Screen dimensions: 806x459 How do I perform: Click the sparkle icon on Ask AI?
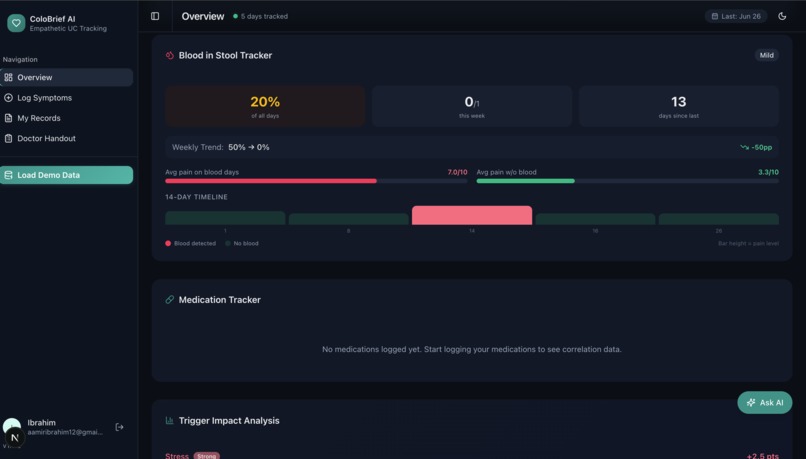click(750, 402)
